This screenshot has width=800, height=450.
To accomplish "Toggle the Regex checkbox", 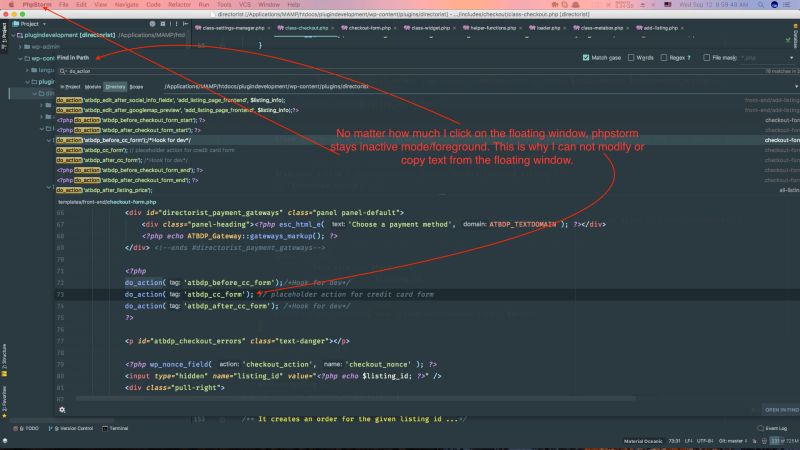I will tap(664, 58).
